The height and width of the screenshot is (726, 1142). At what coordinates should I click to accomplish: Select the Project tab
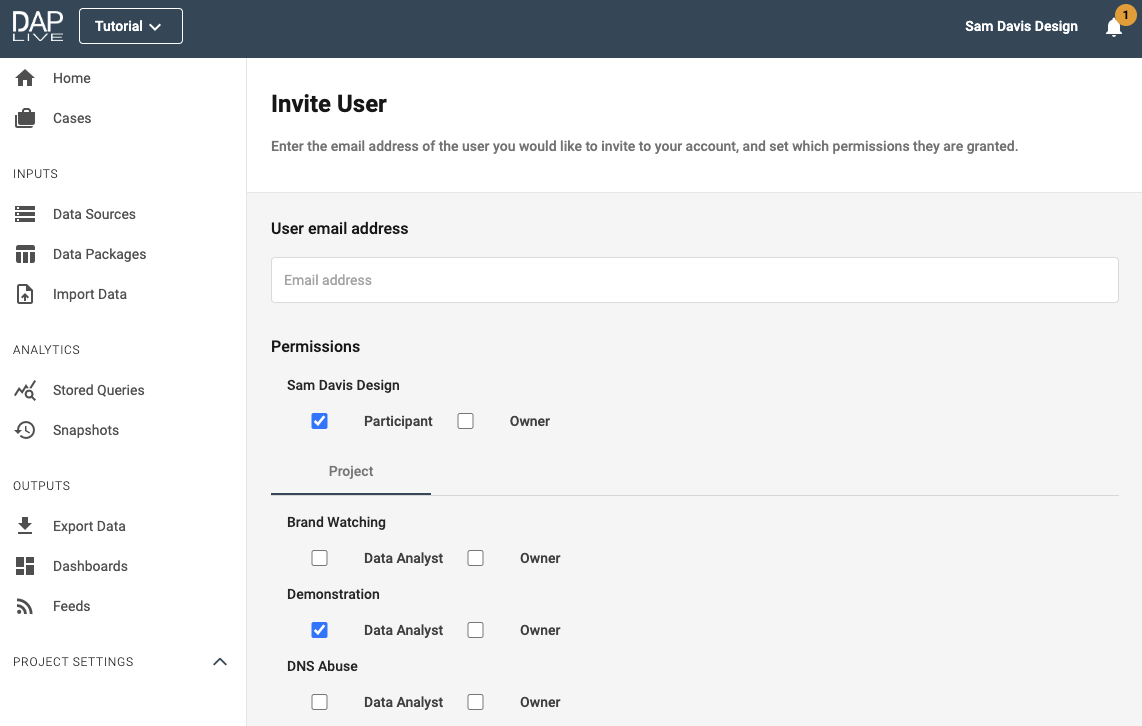351,471
